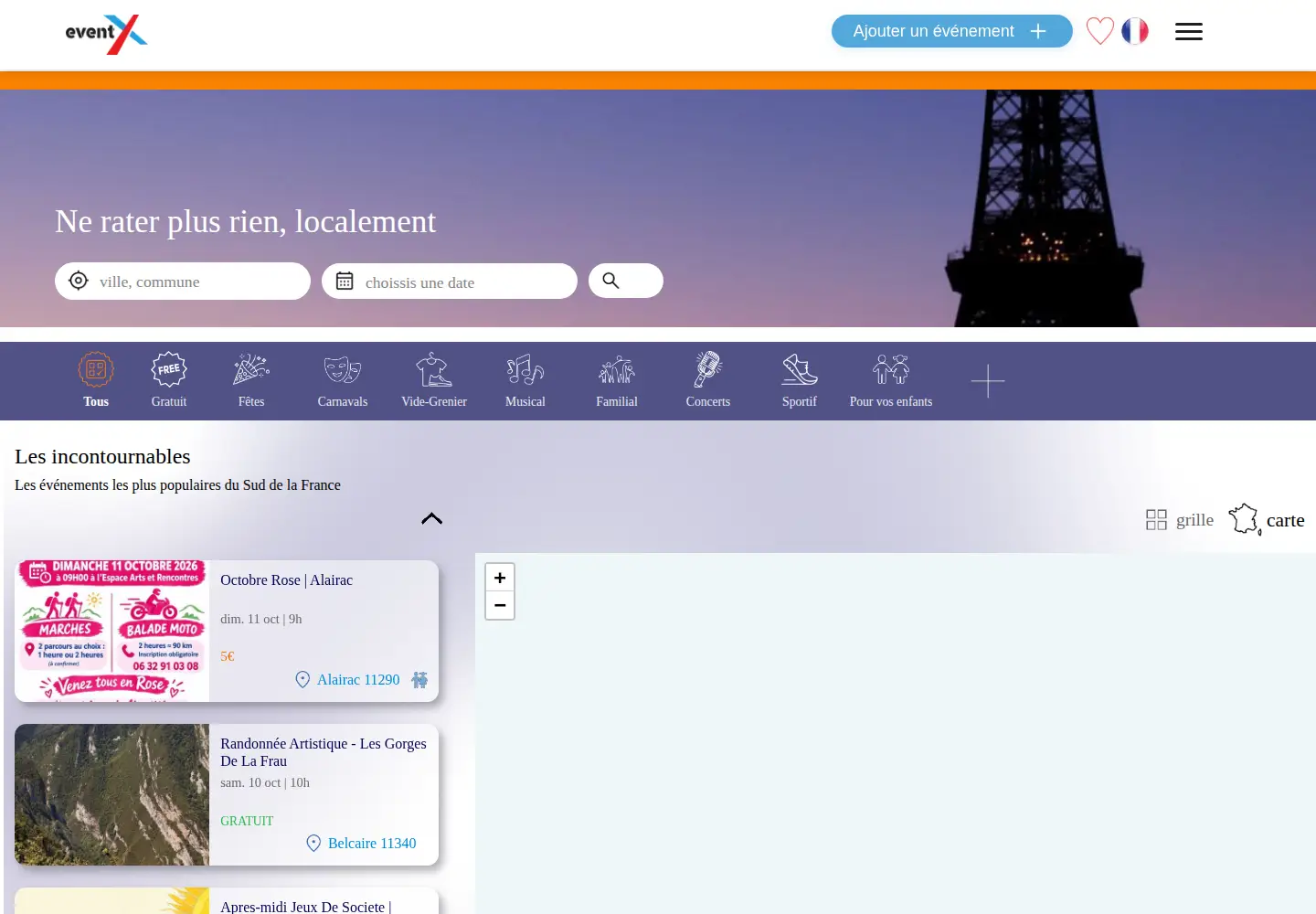
Task: Zoom out on the map
Action: click(x=500, y=605)
